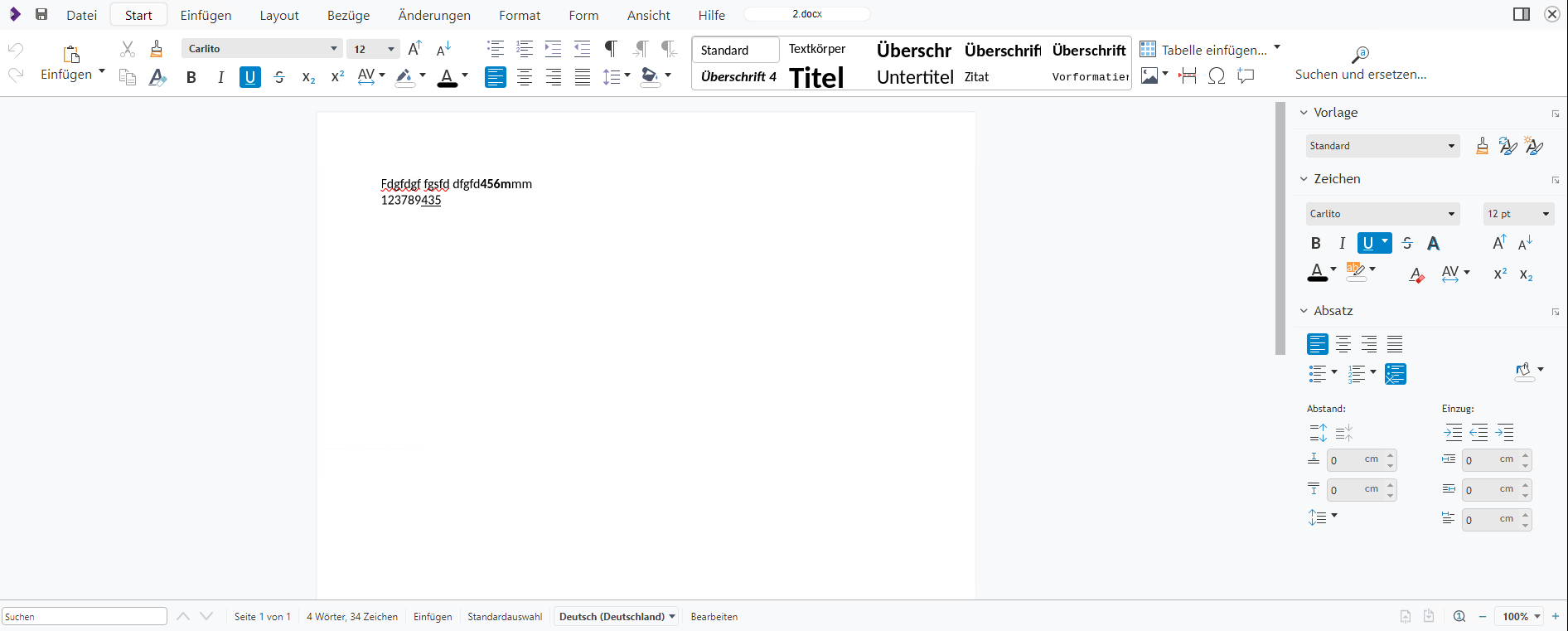Image resolution: width=1568 pixels, height=631 pixels.
Task: Apply the Titel paragraph style
Action: [x=817, y=78]
